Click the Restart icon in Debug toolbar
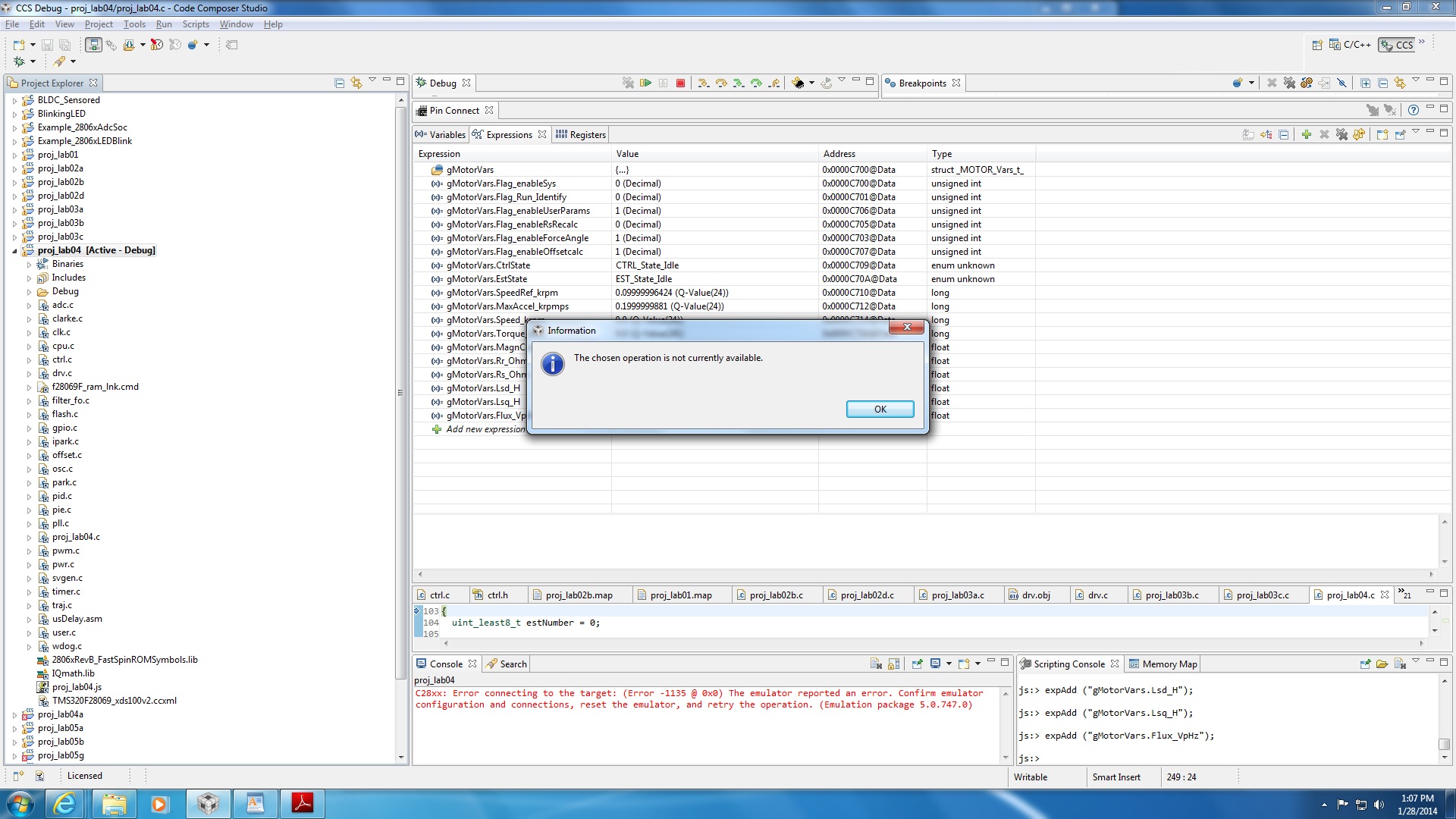 (826, 83)
